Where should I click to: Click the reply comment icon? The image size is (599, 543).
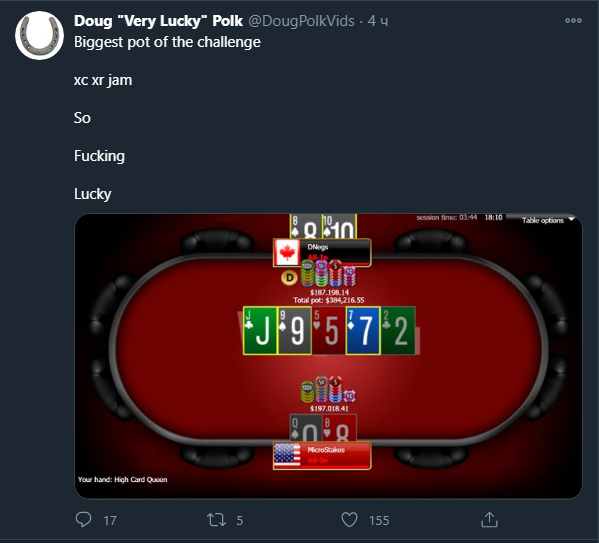click(x=83, y=520)
